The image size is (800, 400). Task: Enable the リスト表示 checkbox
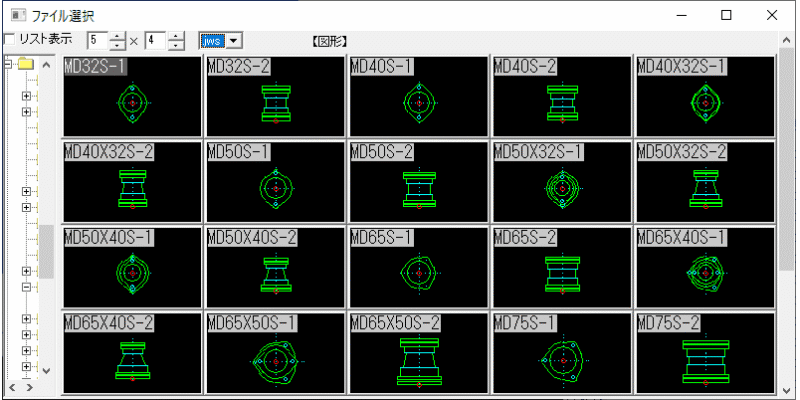[9, 39]
